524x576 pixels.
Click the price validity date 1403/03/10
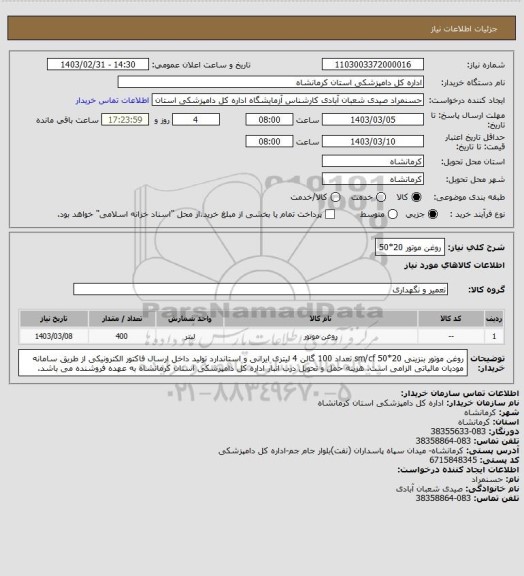pos(373,141)
